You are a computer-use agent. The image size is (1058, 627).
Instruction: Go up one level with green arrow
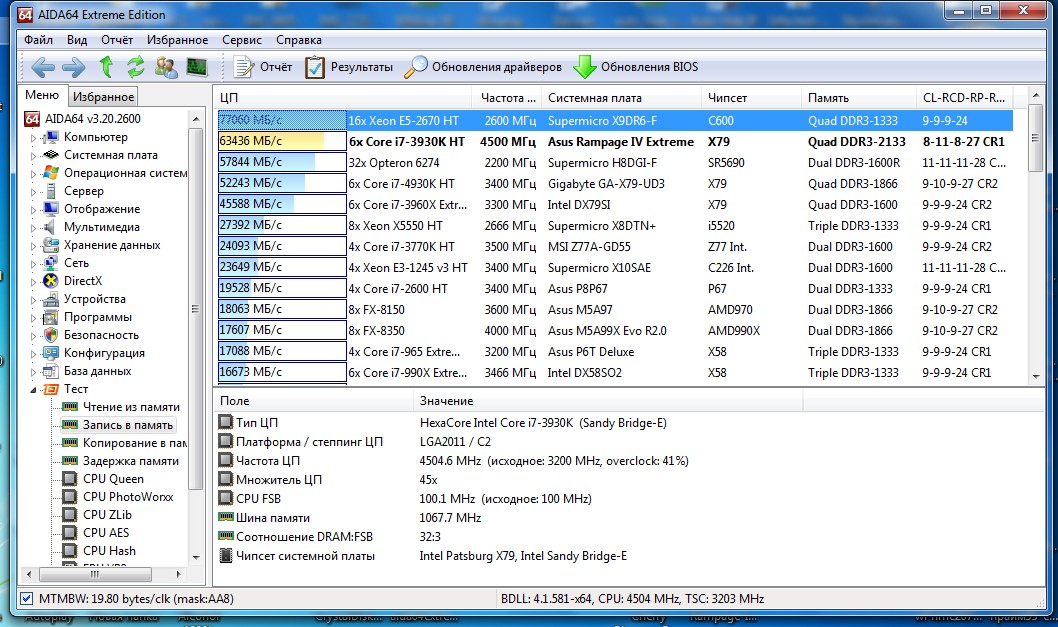coord(106,67)
